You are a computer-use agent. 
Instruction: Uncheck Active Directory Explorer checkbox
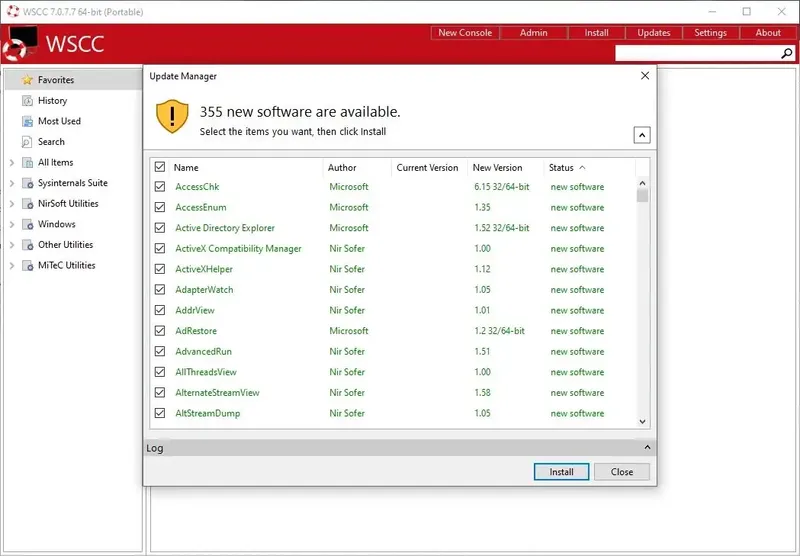tap(160, 228)
